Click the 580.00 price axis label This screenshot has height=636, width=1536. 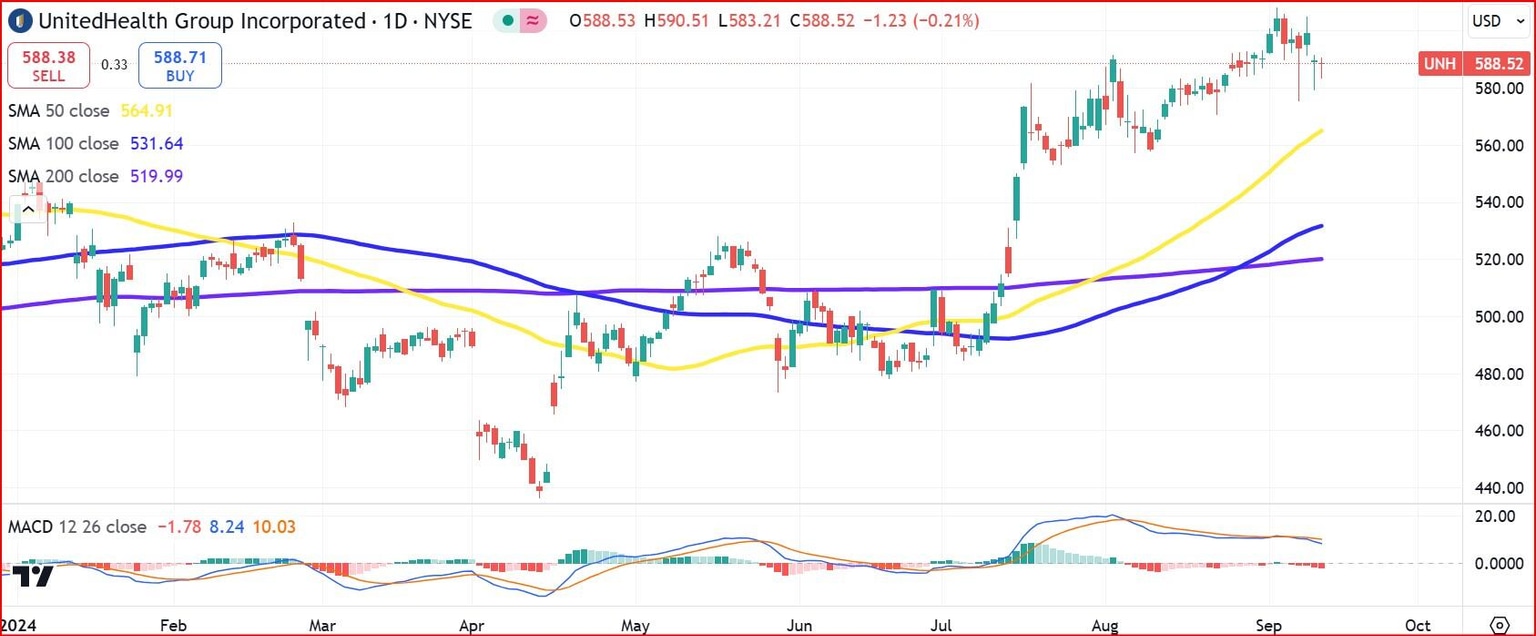1497,88
